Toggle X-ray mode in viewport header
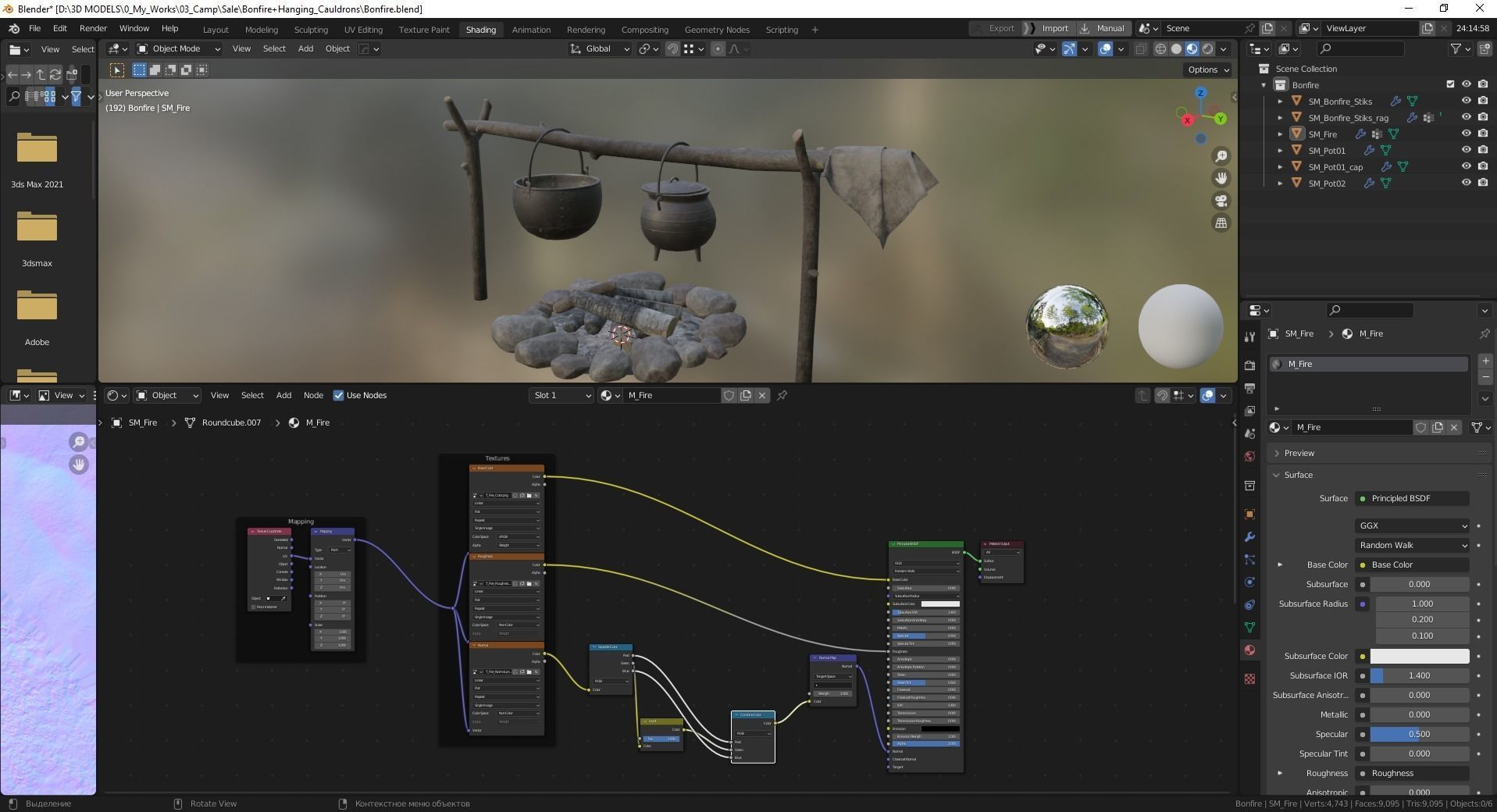The image size is (1497, 812). [1141, 48]
